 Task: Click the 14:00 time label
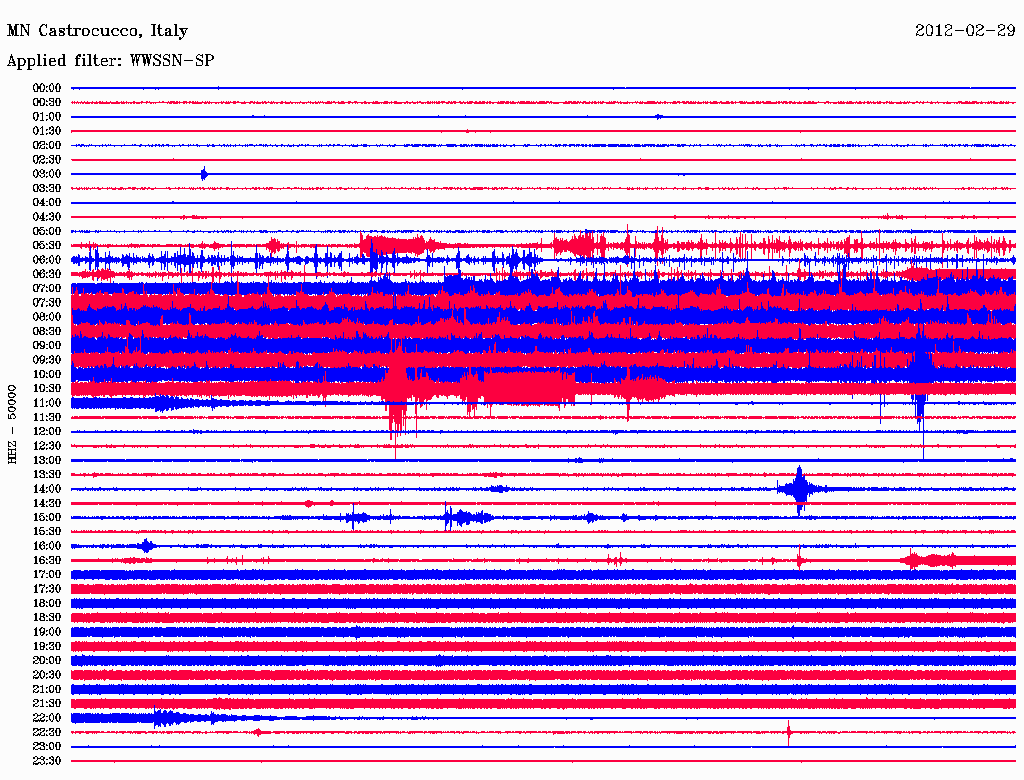pos(47,489)
